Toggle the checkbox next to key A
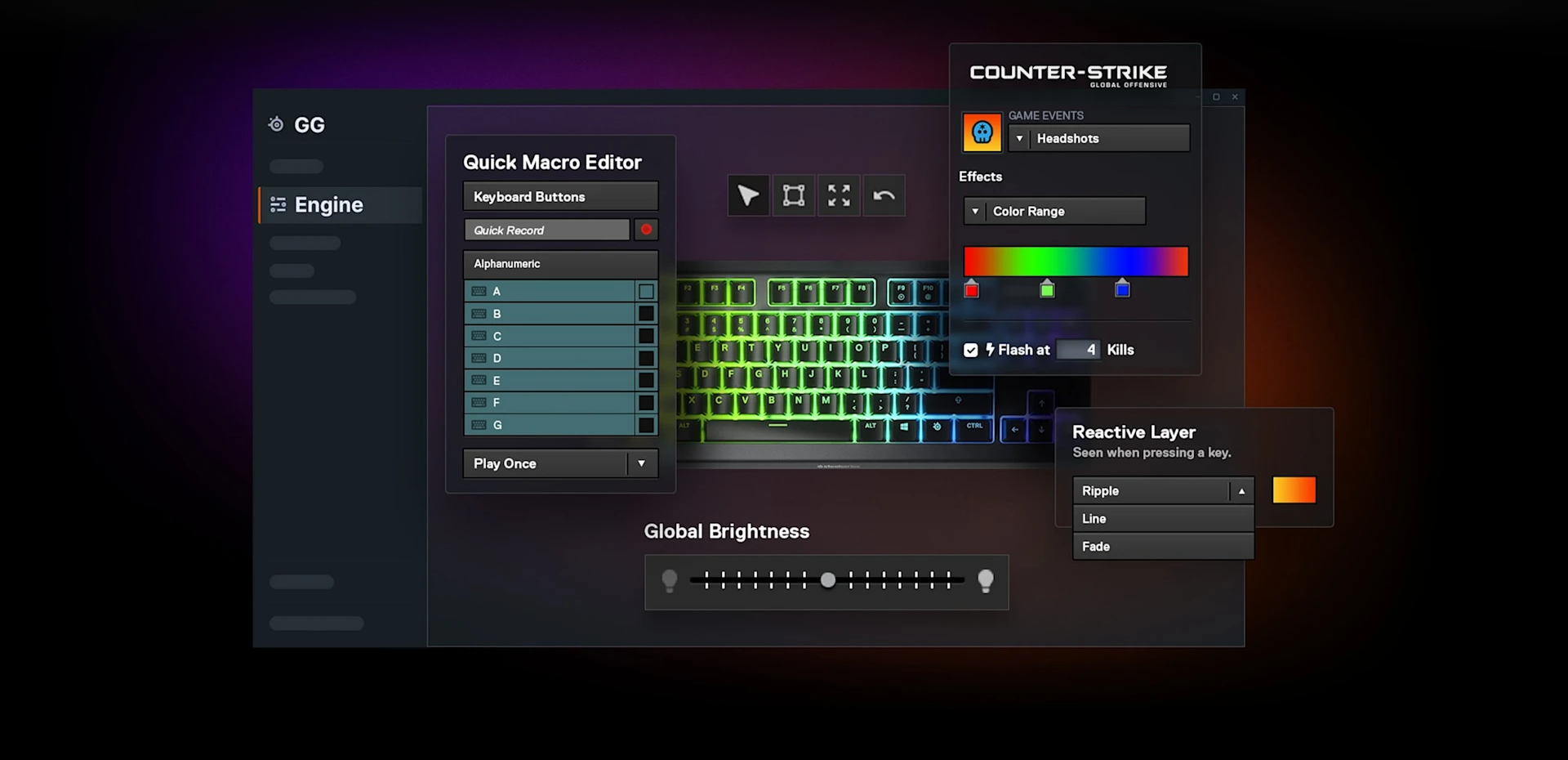Image resolution: width=1568 pixels, height=760 pixels. [x=646, y=291]
